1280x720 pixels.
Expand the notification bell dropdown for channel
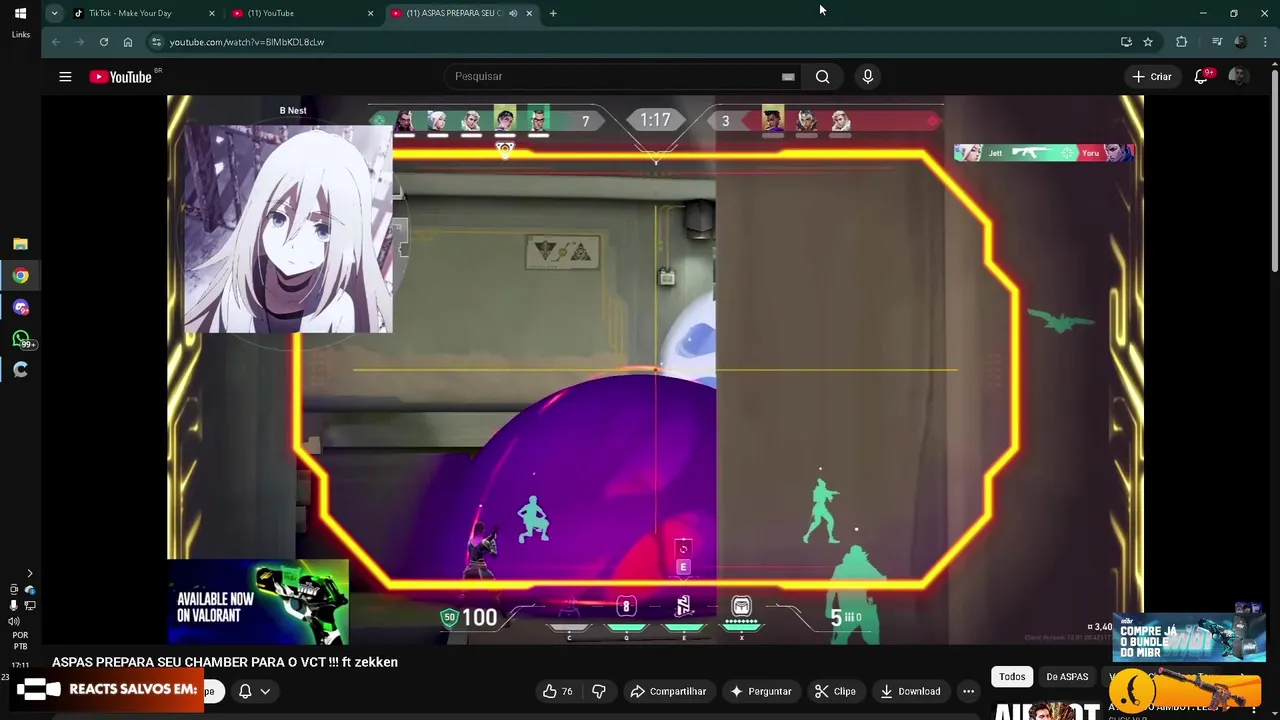(265, 691)
